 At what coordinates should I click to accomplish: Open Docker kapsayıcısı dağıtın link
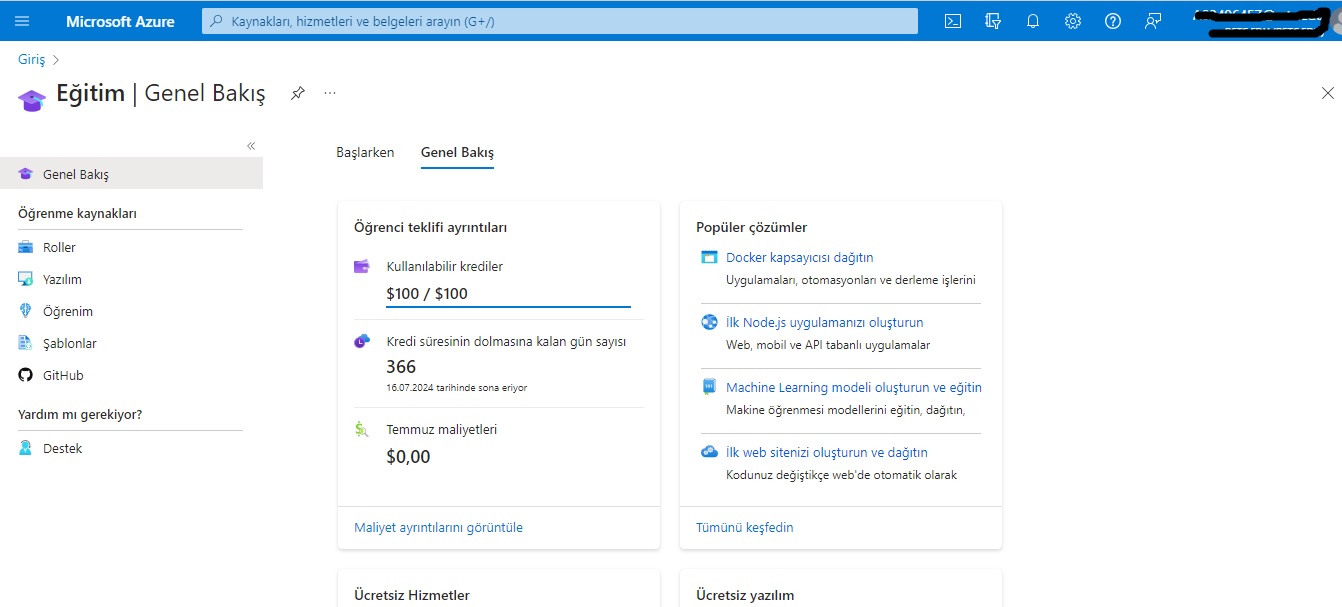800,257
